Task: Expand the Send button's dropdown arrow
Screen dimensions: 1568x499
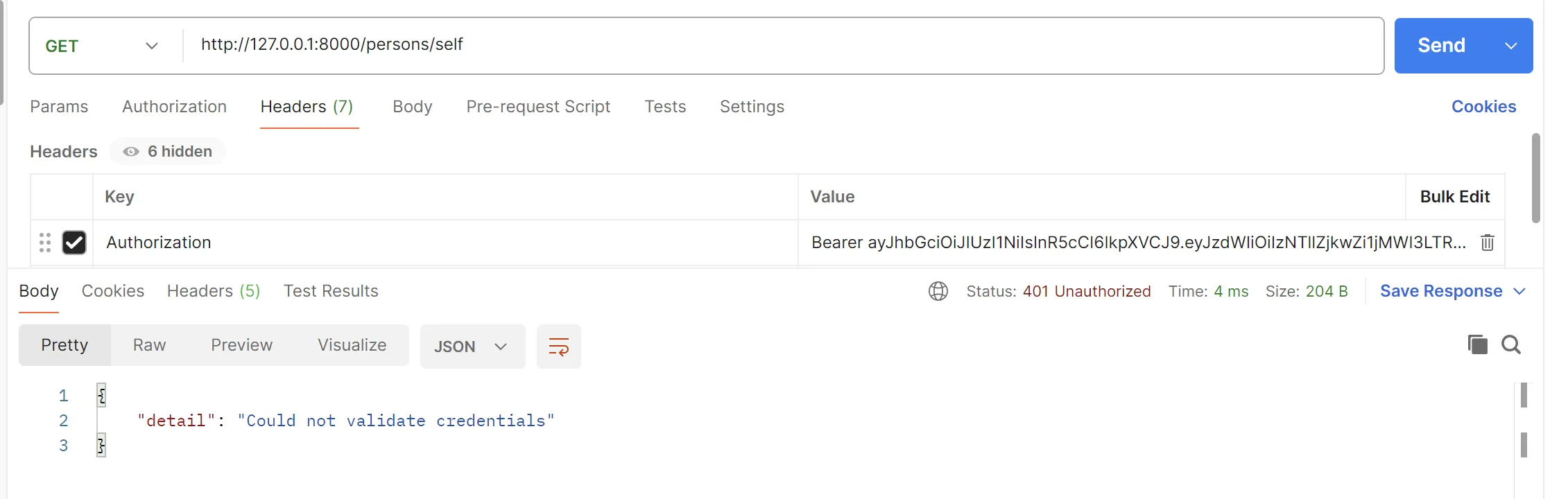Action: [1511, 46]
